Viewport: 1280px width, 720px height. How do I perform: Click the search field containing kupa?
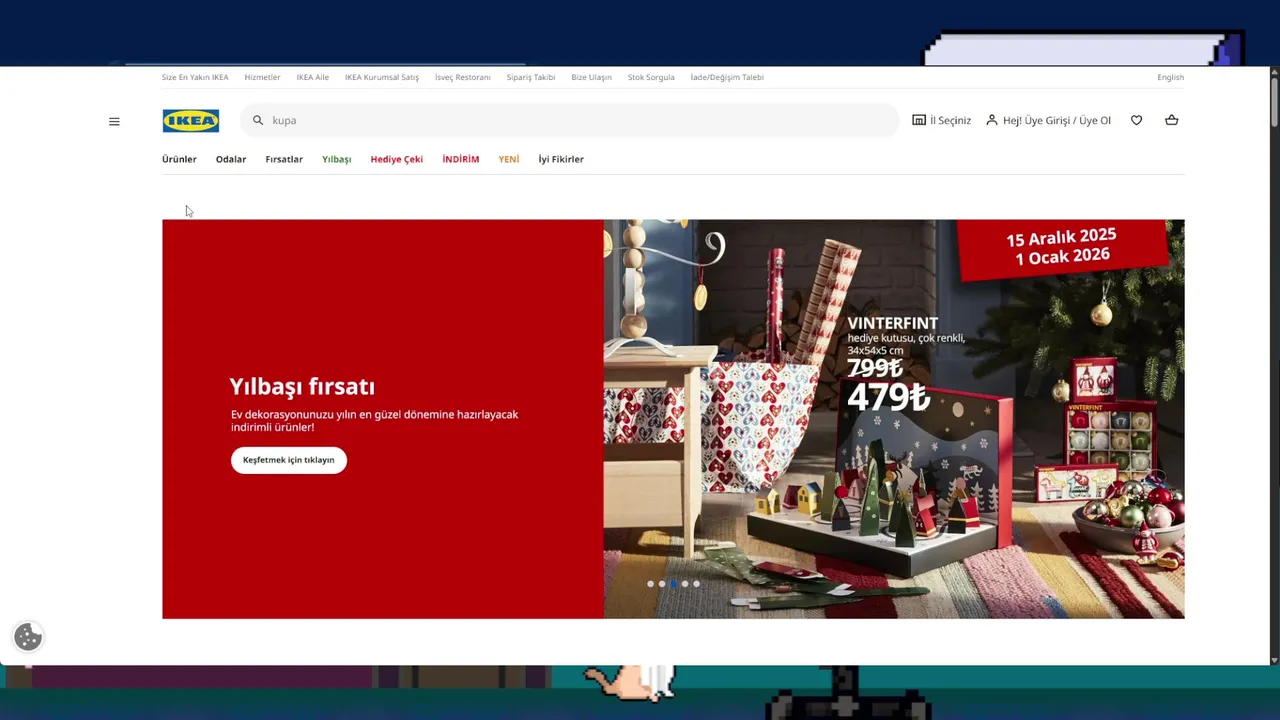(x=570, y=120)
